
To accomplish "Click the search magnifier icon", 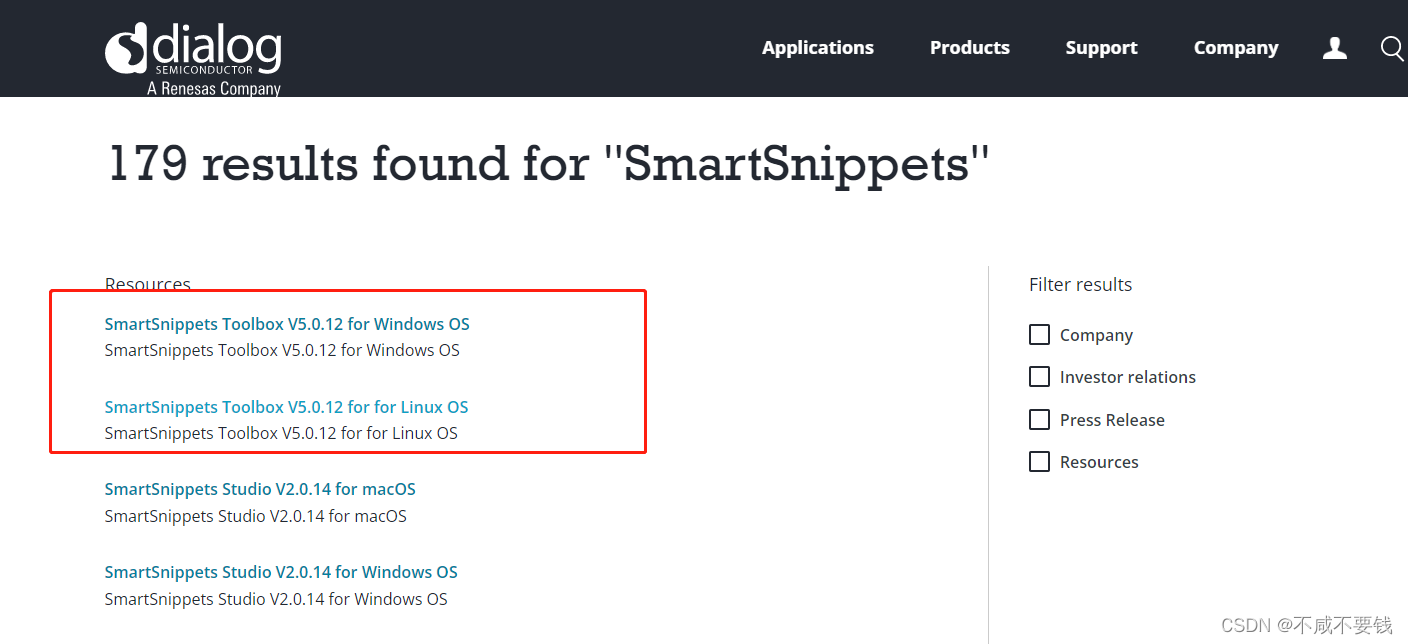I will [x=1392, y=48].
